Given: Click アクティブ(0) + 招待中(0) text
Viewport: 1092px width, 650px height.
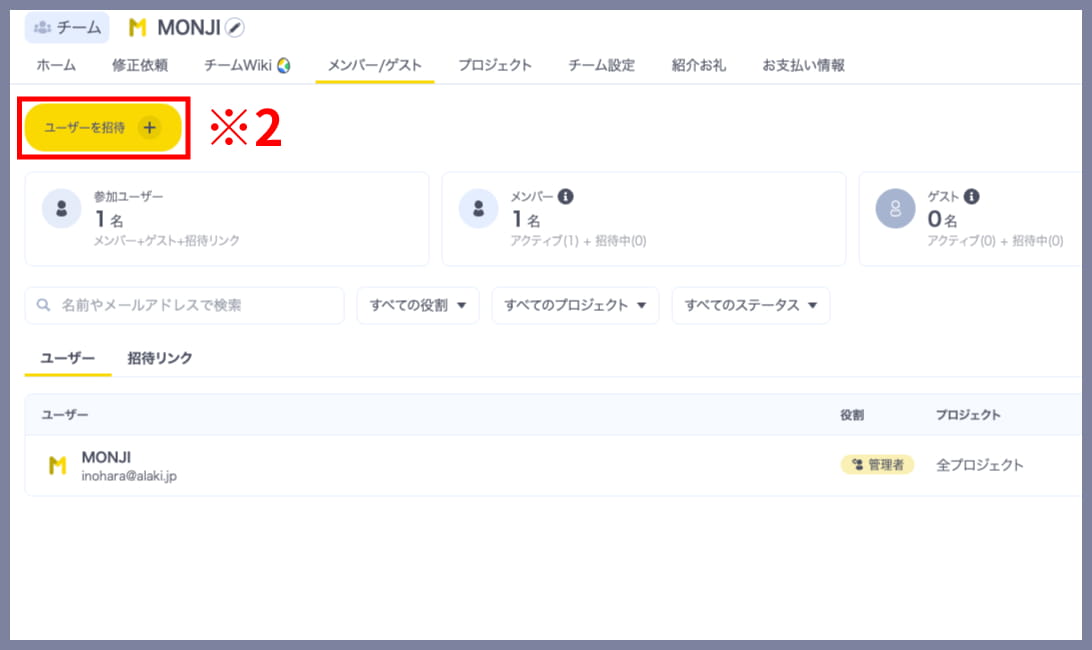Looking at the screenshot, I should point(995,241).
